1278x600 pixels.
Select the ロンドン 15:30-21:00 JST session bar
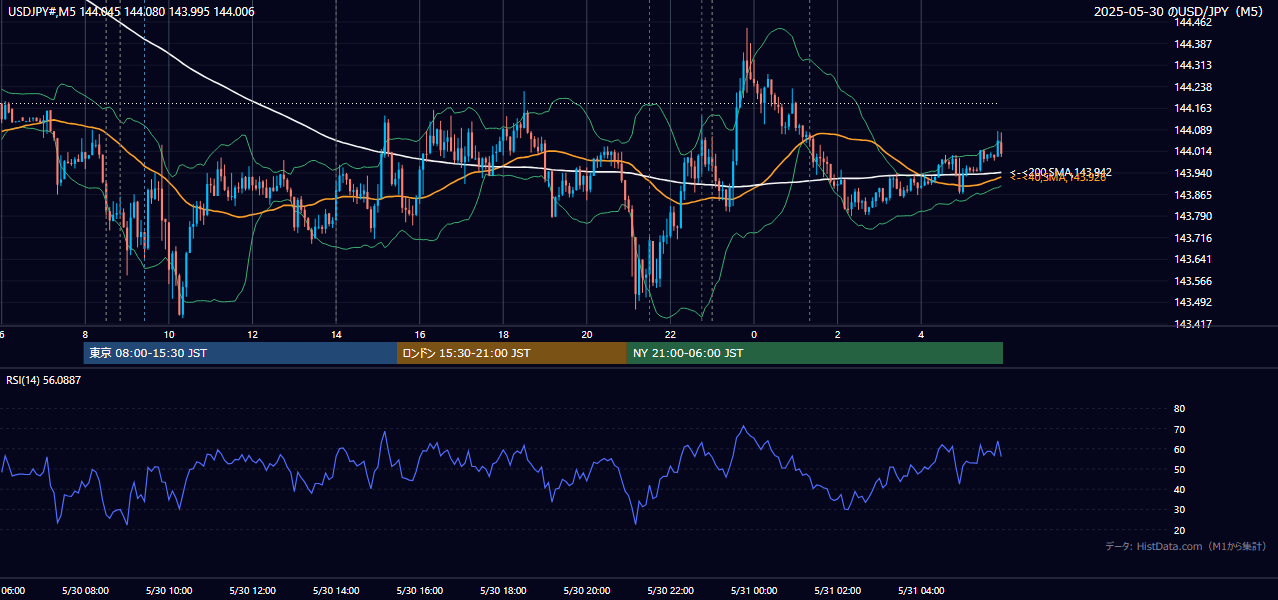coord(512,353)
